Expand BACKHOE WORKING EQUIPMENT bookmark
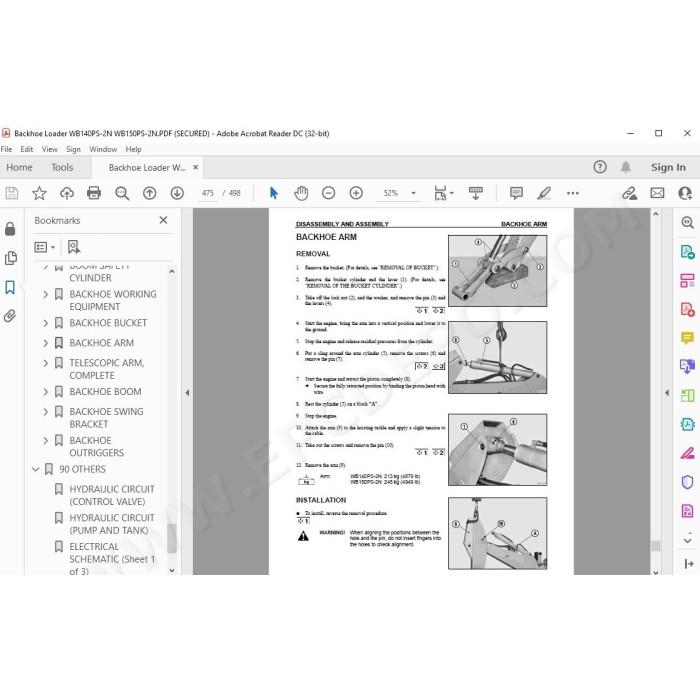 point(46,295)
